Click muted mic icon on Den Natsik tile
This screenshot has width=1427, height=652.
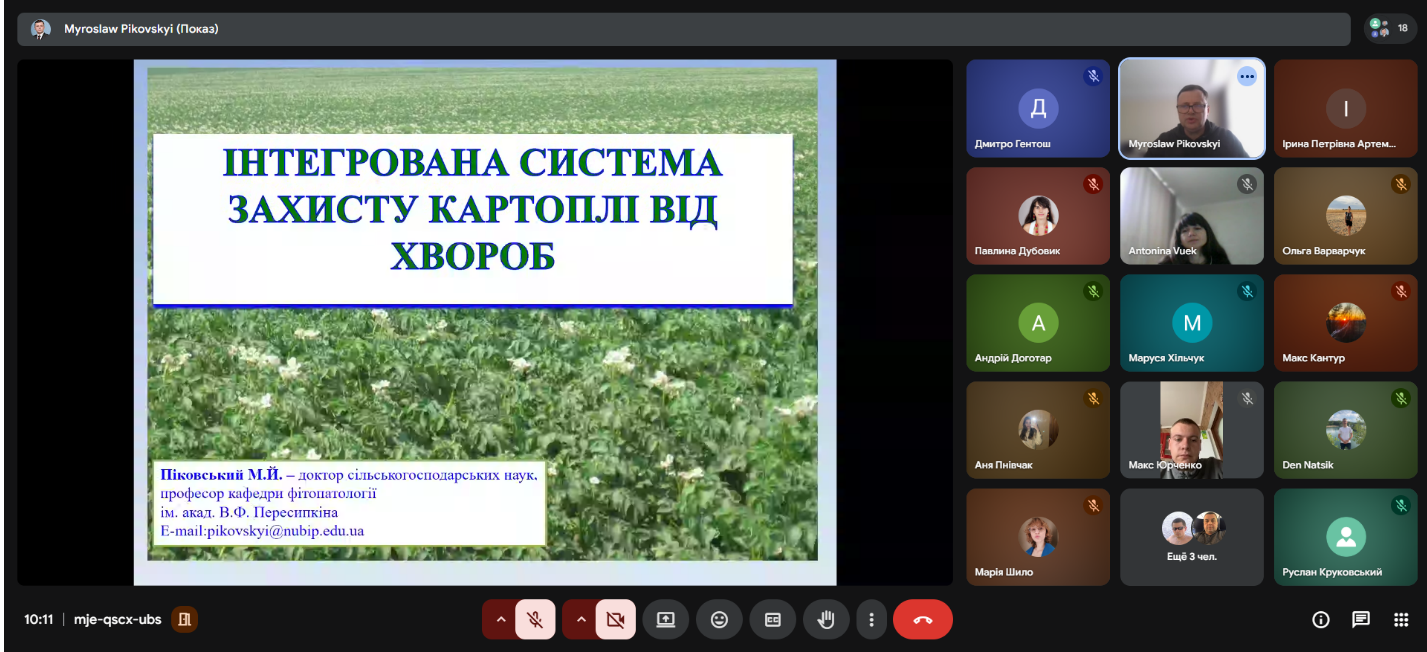1401,398
